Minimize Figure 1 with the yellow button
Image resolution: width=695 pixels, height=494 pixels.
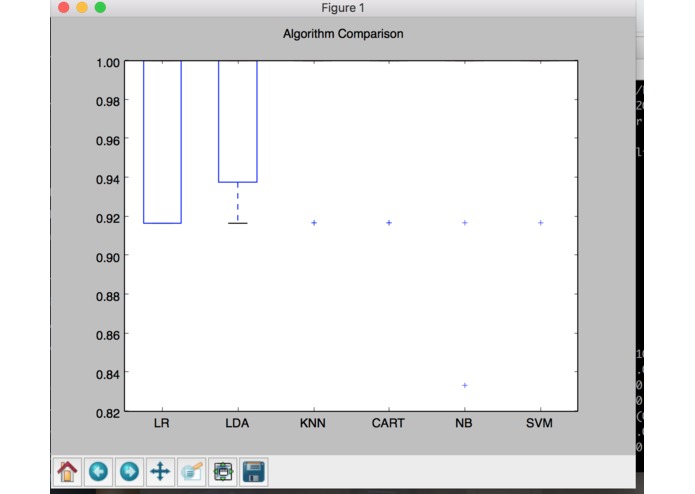[x=82, y=8]
